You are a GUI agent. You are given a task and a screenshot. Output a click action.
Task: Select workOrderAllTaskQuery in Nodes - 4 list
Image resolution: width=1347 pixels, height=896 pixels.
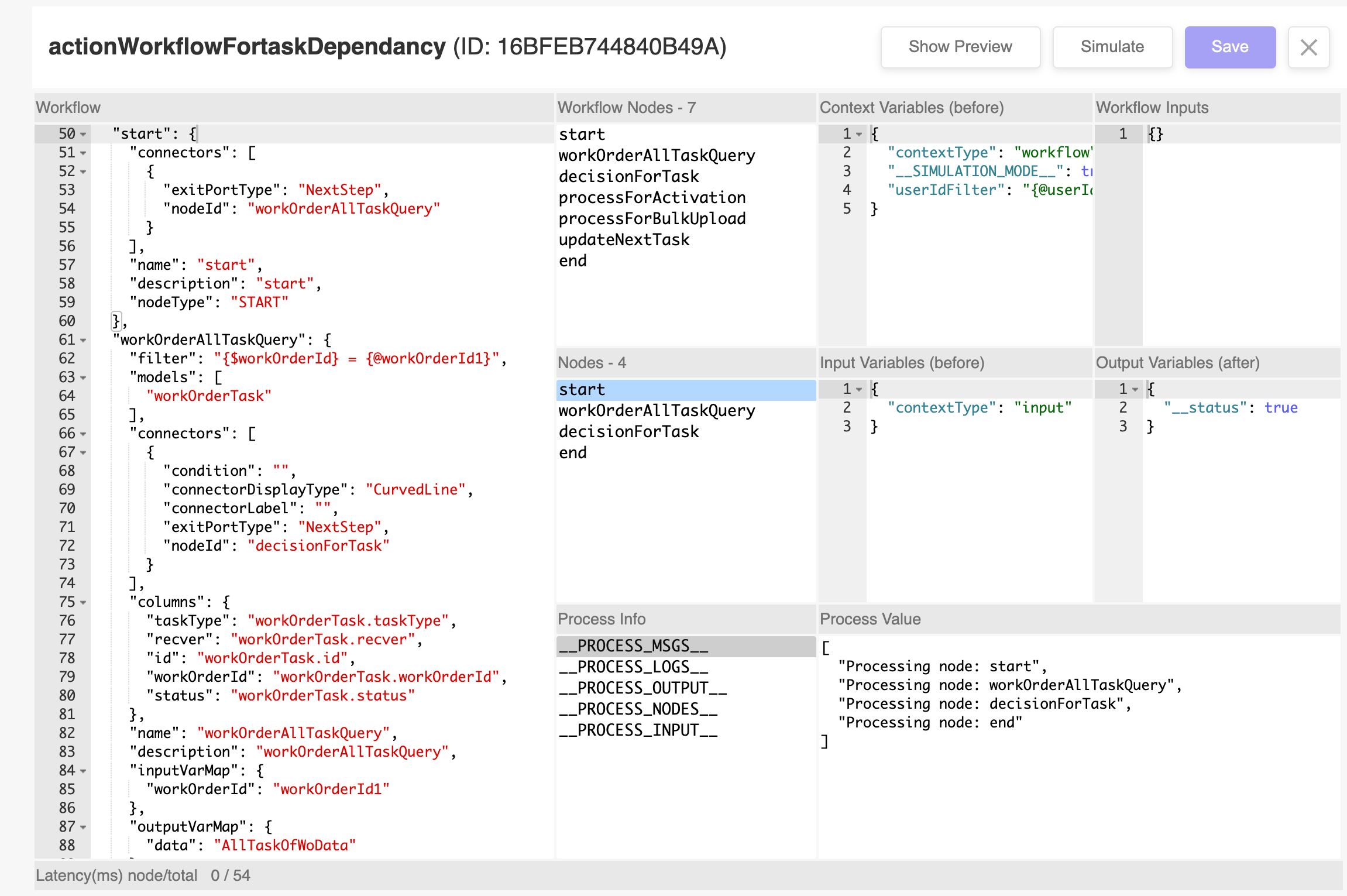click(x=686, y=411)
